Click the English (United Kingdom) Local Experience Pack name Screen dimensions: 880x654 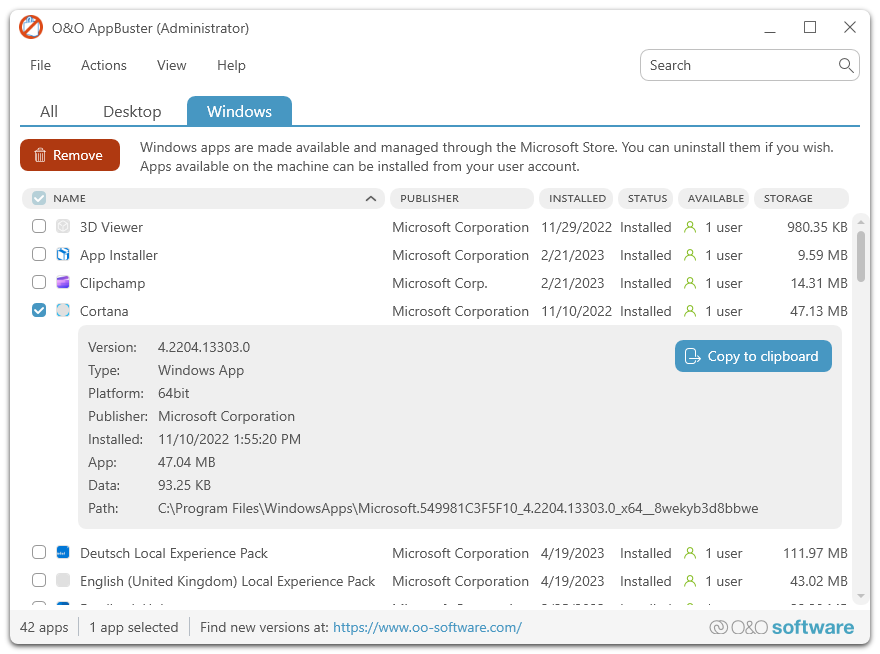coord(227,581)
